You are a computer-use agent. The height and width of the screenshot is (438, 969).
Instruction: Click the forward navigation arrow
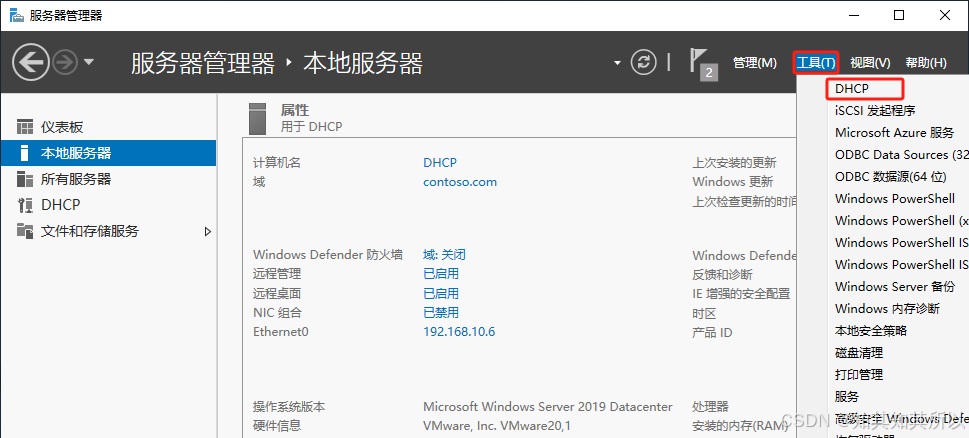(x=64, y=62)
